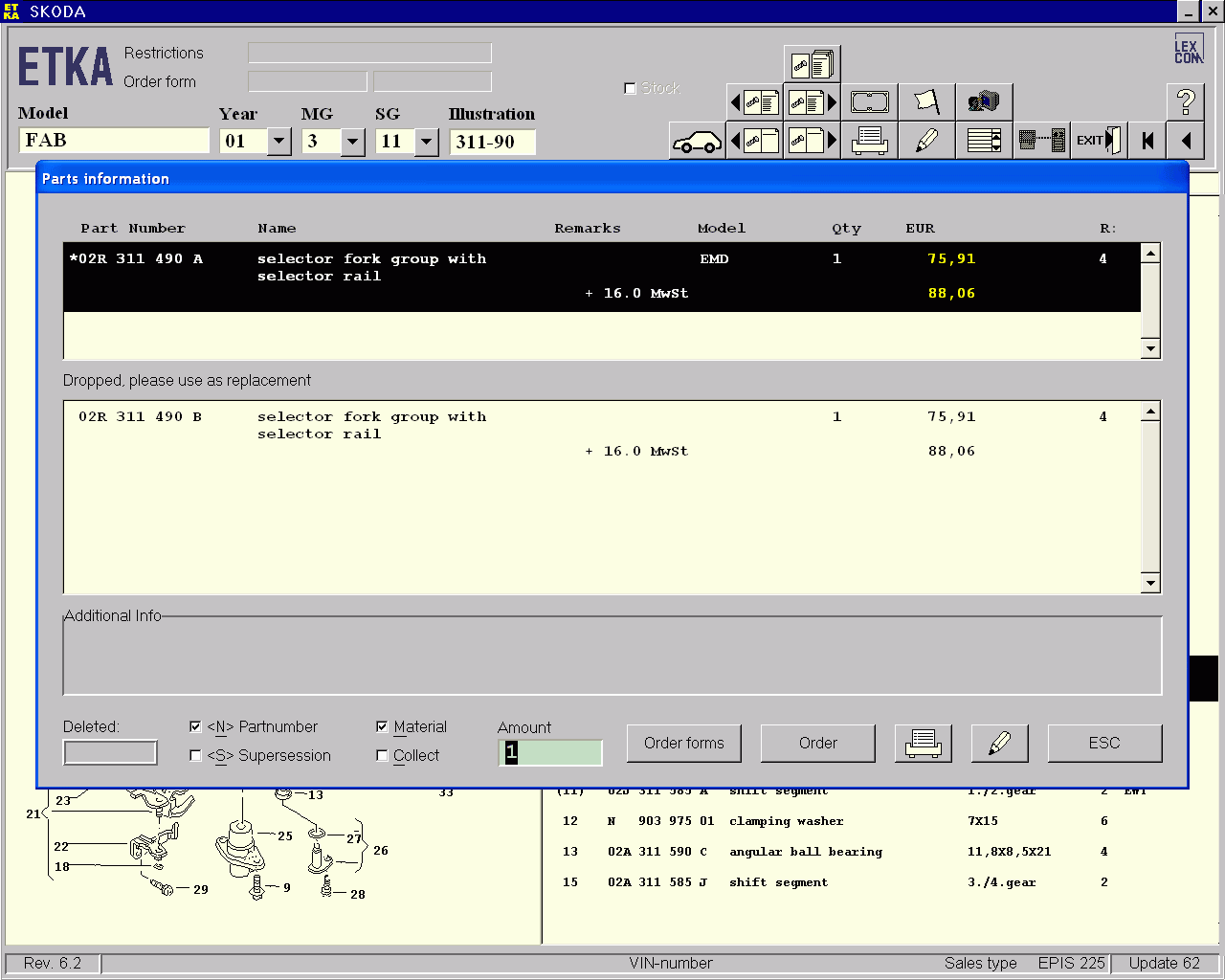Open help question mark icon
This screenshot has height=980, width=1225.
(1186, 101)
